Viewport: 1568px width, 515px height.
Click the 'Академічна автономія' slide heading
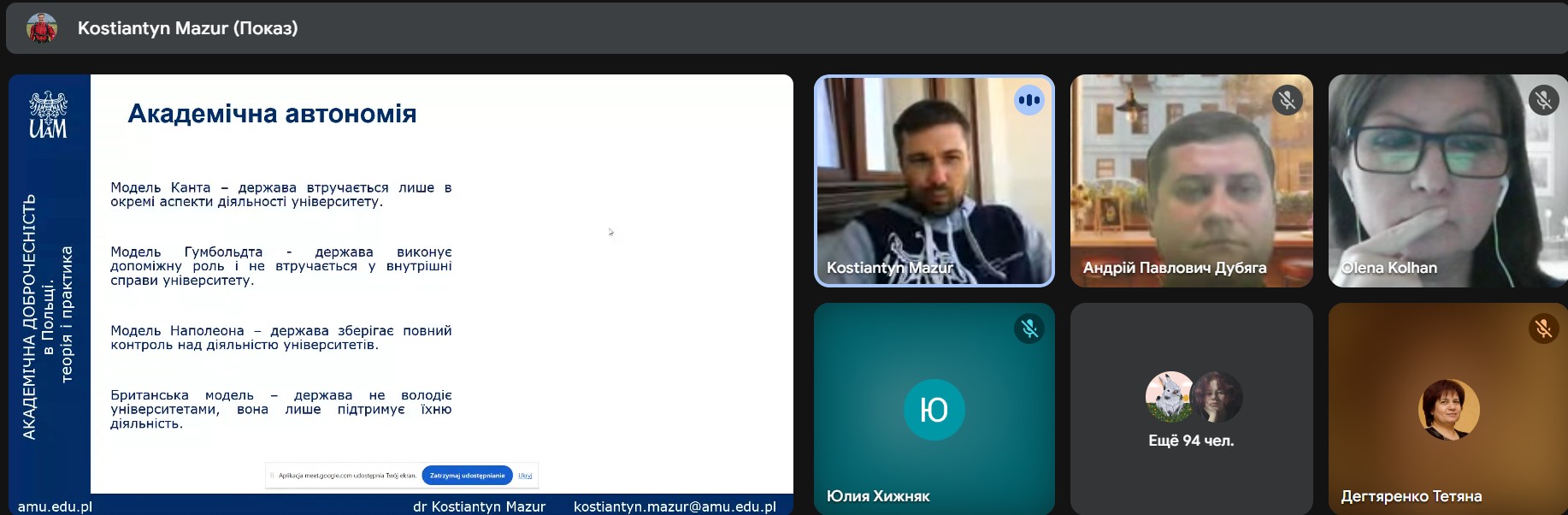(272, 114)
